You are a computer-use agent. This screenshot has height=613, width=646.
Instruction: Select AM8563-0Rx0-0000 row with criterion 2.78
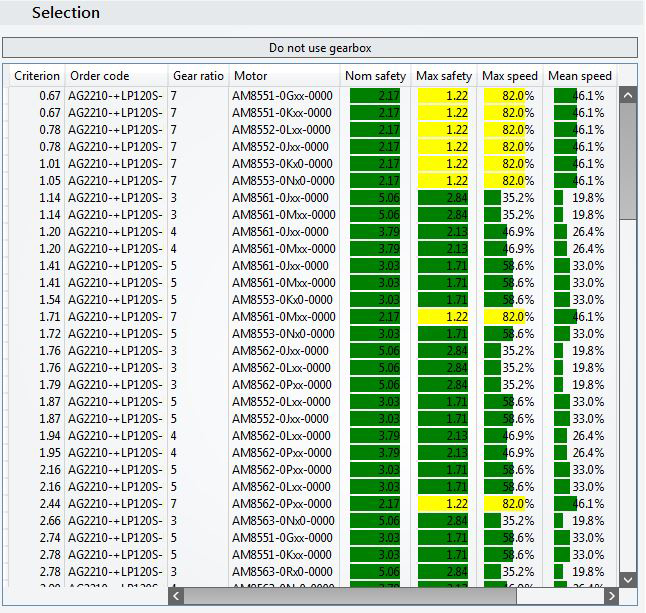pos(313,571)
